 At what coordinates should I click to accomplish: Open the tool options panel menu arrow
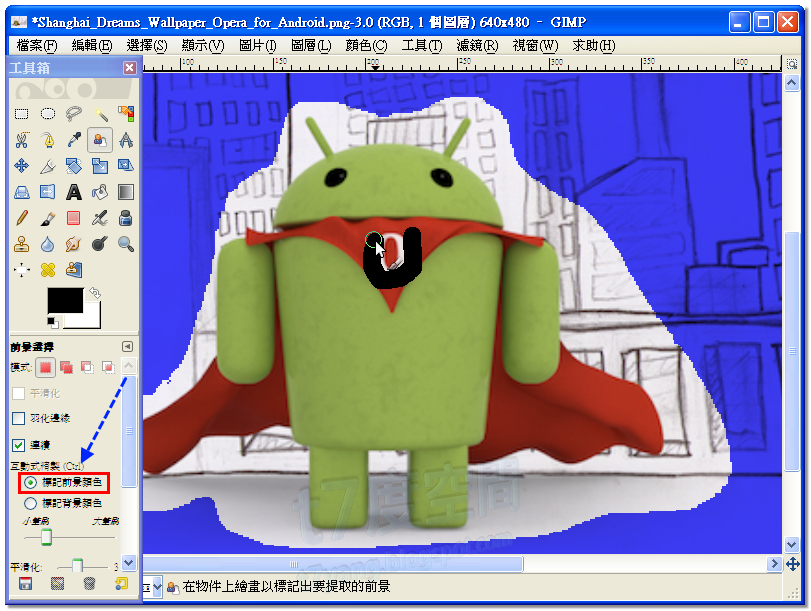click(128, 347)
